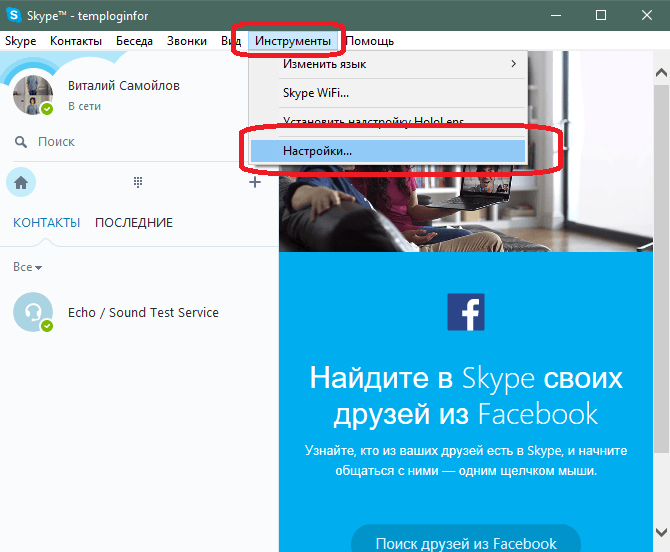Open the Звонки menu
The image size is (670, 552).
187,41
